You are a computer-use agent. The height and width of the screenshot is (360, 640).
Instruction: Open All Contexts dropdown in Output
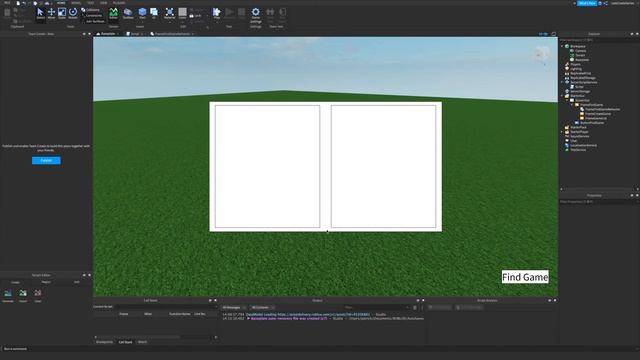(x=262, y=307)
